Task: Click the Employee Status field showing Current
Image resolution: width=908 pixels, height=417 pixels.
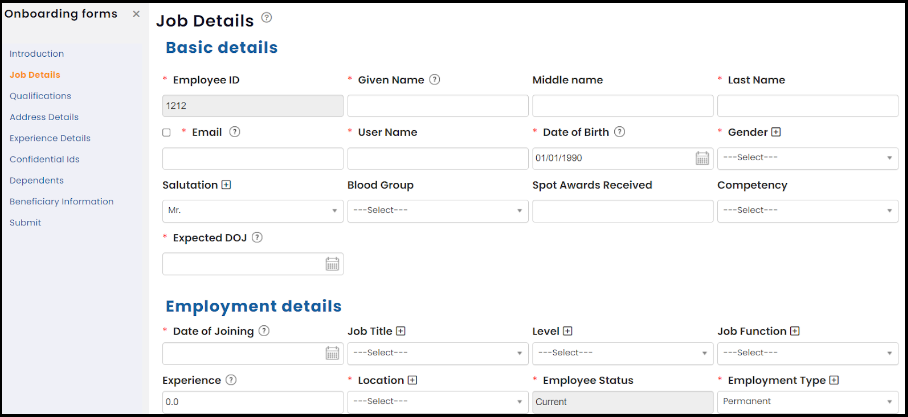Action: point(623,402)
